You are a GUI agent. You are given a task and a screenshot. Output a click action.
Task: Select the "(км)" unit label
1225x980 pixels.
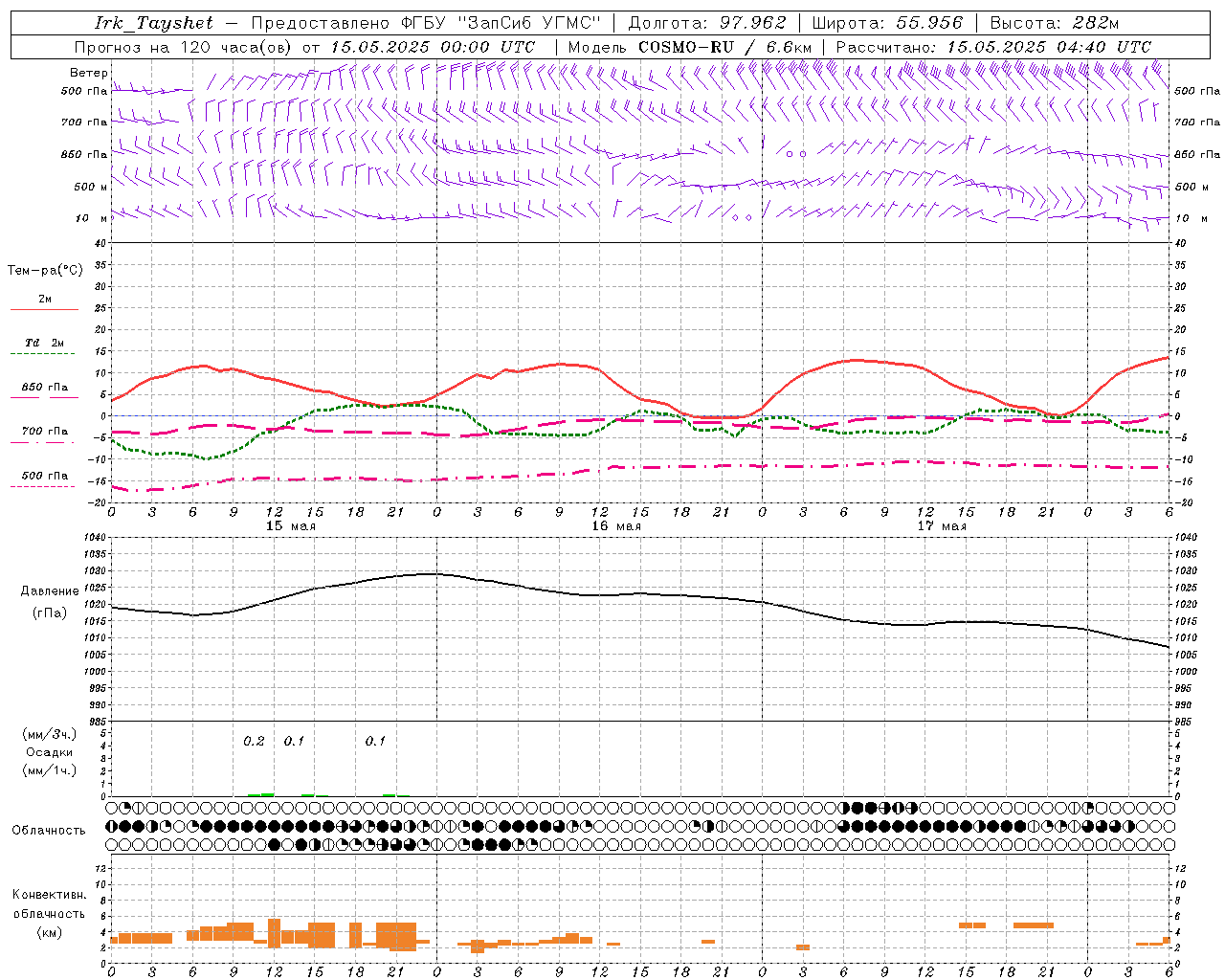click(50, 932)
